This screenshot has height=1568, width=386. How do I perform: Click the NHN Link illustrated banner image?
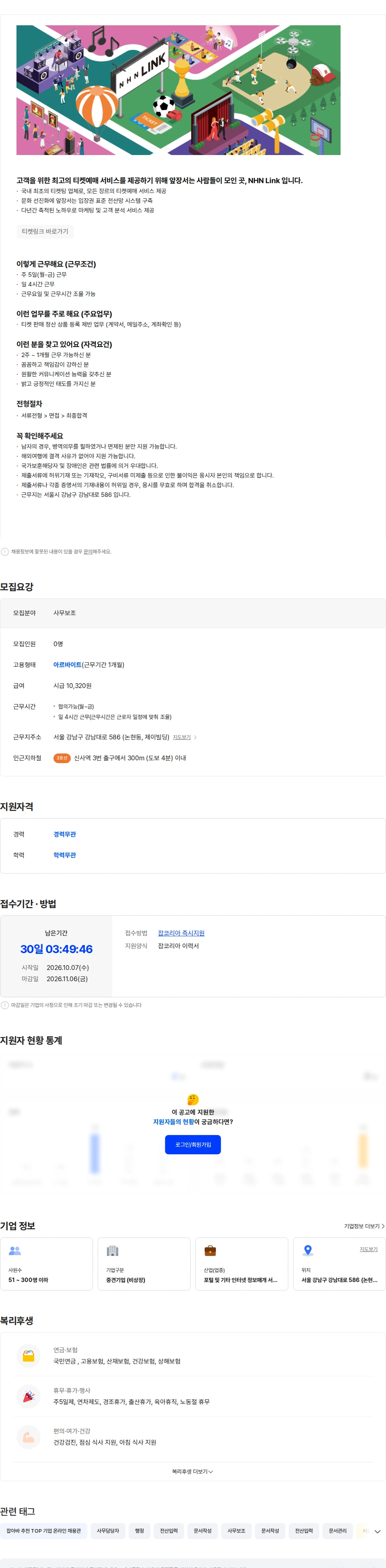tap(178, 90)
